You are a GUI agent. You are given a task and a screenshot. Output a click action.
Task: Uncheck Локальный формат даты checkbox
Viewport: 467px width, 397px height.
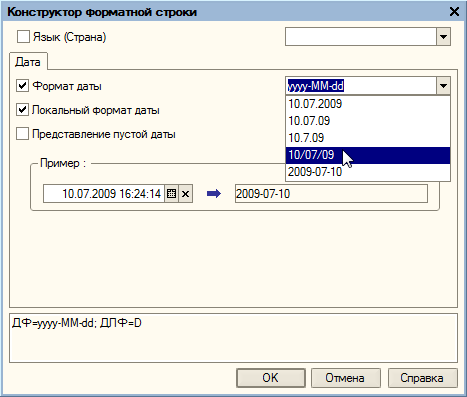point(22,110)
